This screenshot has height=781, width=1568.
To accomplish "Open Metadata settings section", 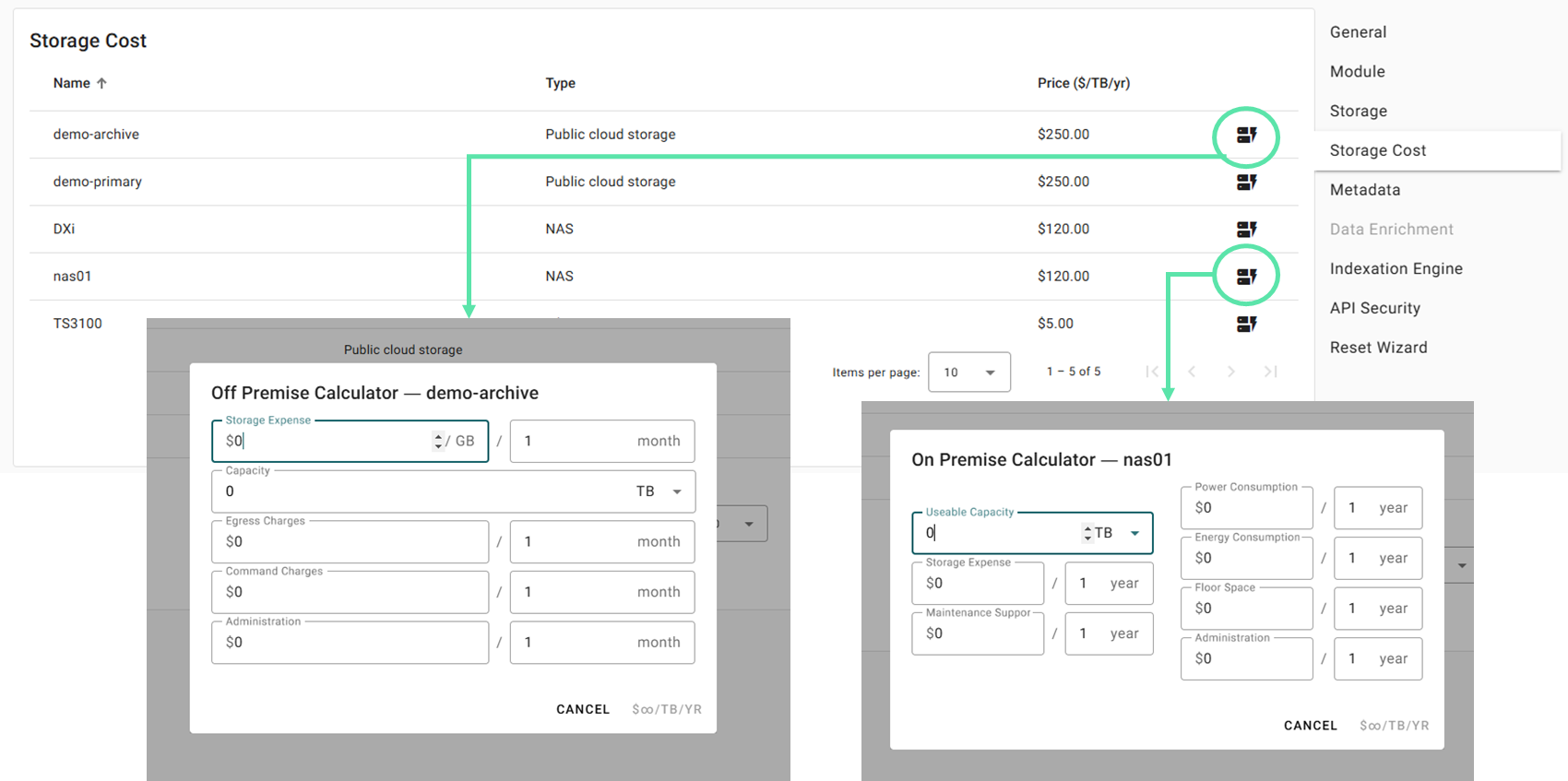I will coord(1364,190).
